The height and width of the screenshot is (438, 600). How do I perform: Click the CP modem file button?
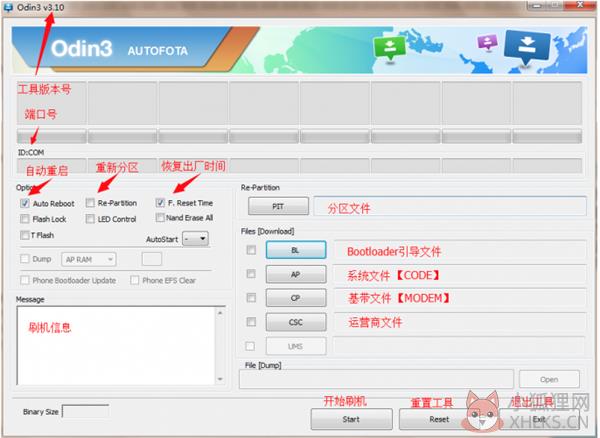[296, 298]
